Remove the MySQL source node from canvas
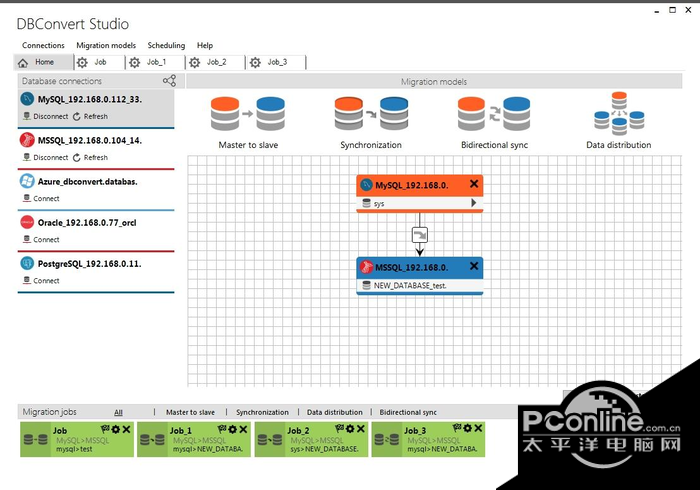Viewport: 700px width, 490px height. (x=474, y=184)
